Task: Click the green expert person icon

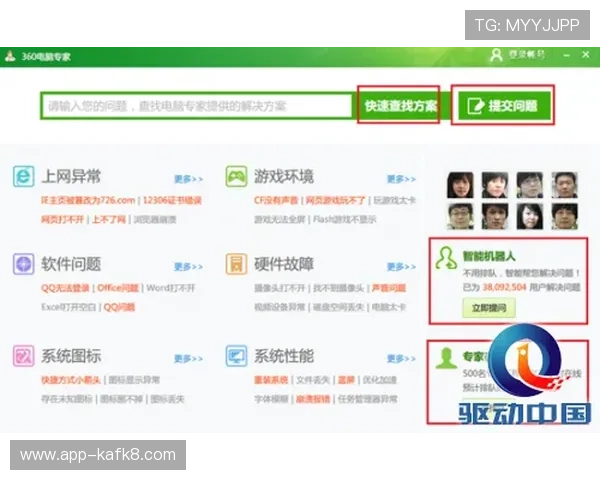Action: (446, 358)
